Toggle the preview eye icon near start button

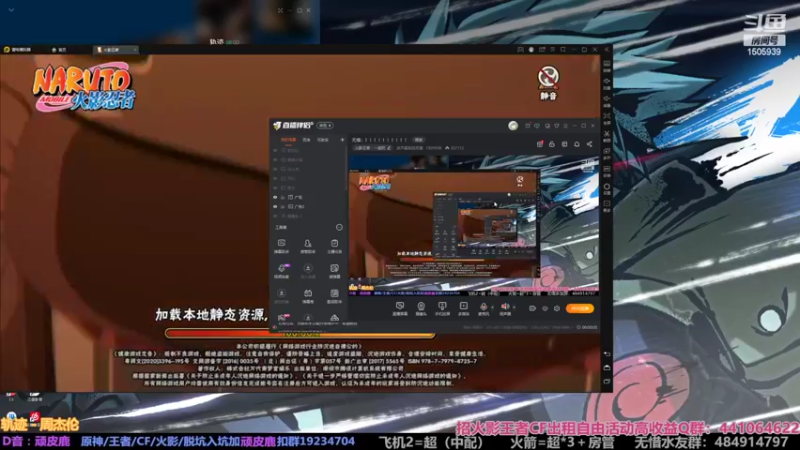pos(545,308)
